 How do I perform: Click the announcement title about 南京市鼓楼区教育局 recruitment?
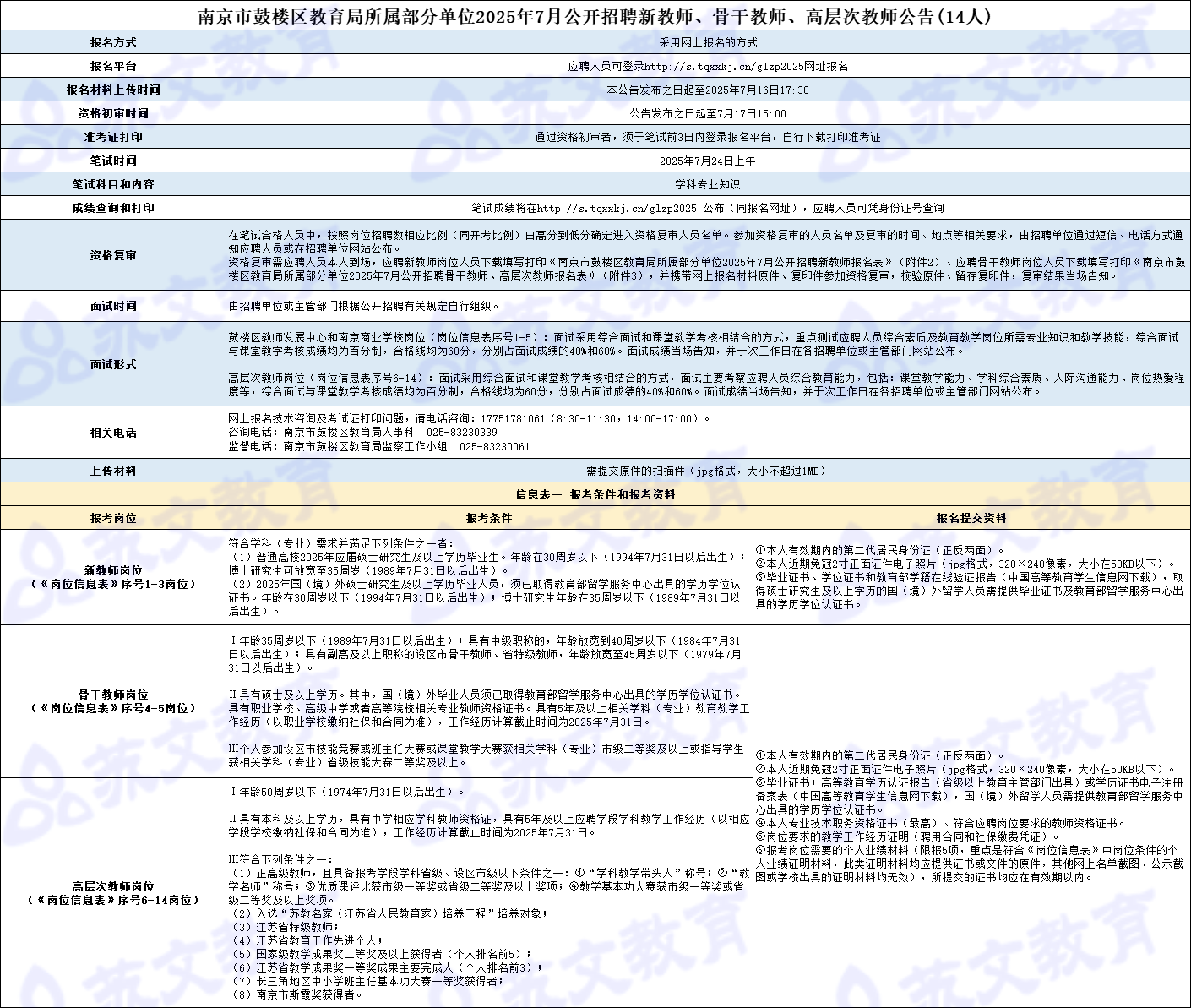click(595, 16)
